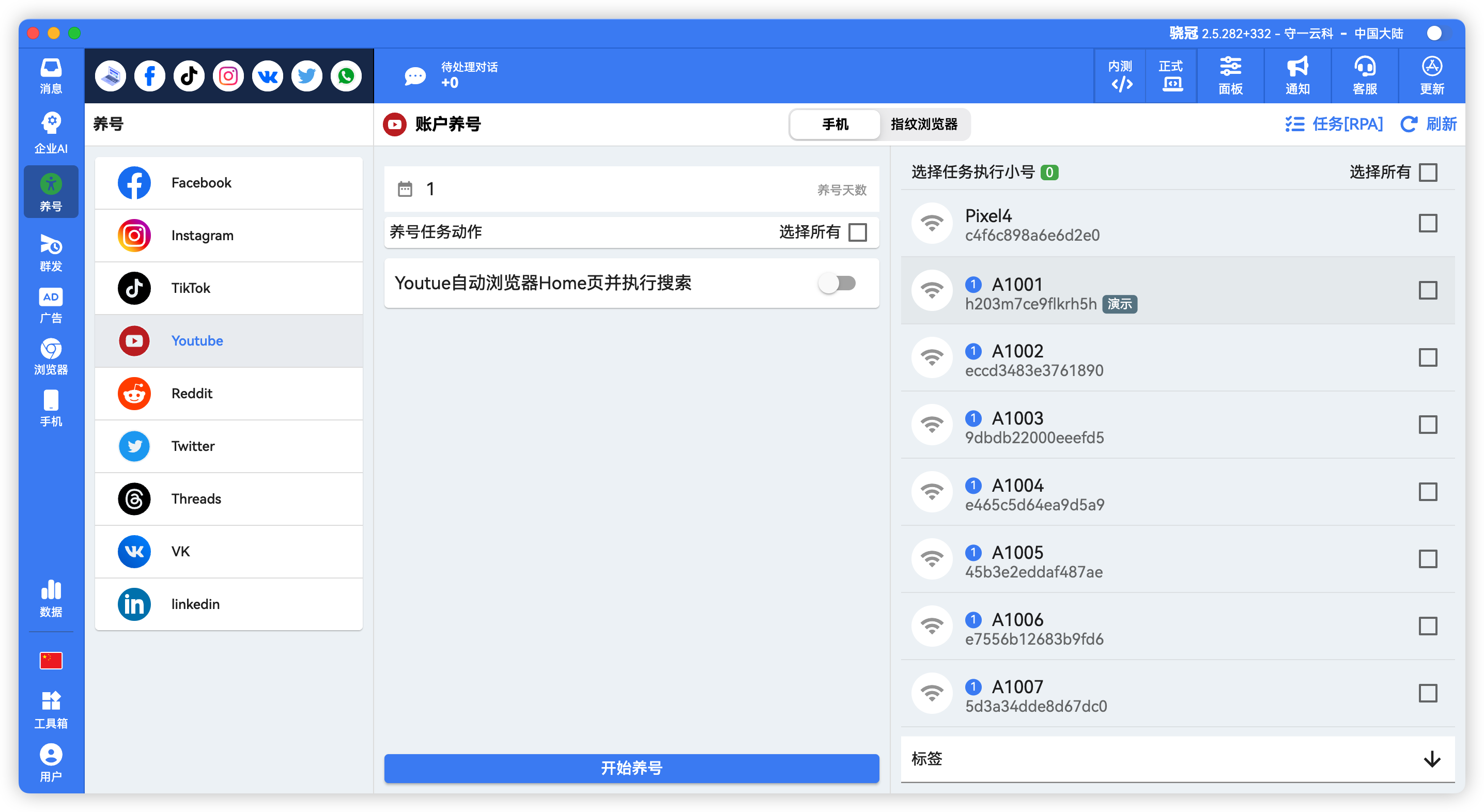Screen dimensions: 1484x812
Task: Open the 通知 notifications panel
Action: pyautogui.click(x=1297, y=75)
